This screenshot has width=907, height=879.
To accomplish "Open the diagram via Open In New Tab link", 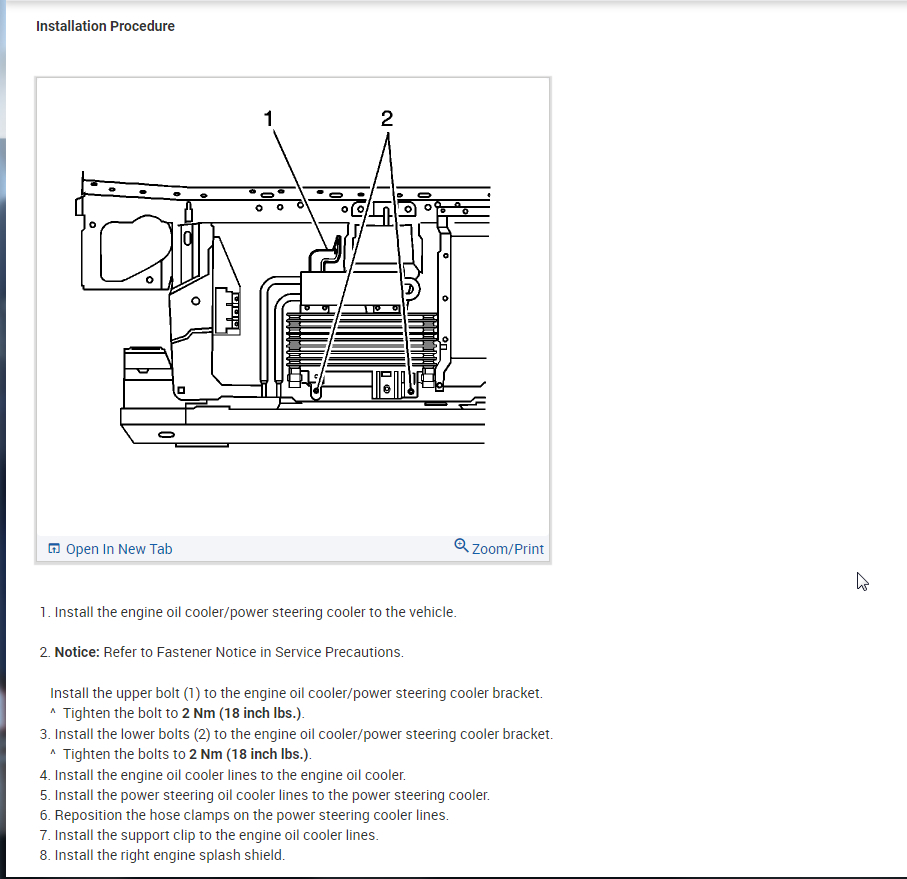I will pyautogui.click(x=119, y=549).
